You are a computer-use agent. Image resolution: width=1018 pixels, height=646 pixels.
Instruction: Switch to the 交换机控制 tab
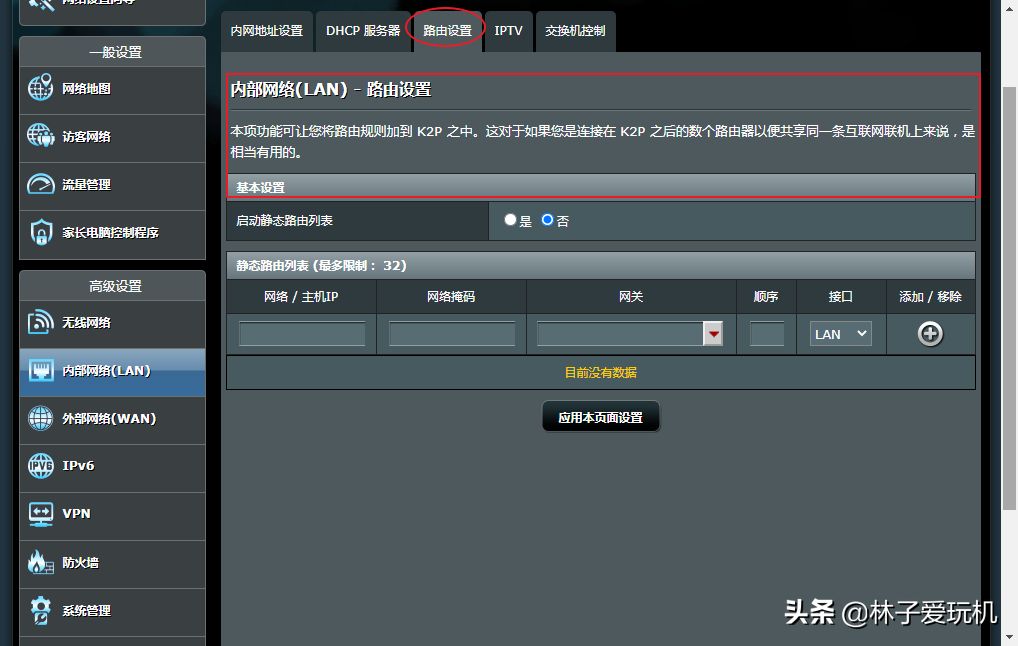pos(575,31)
